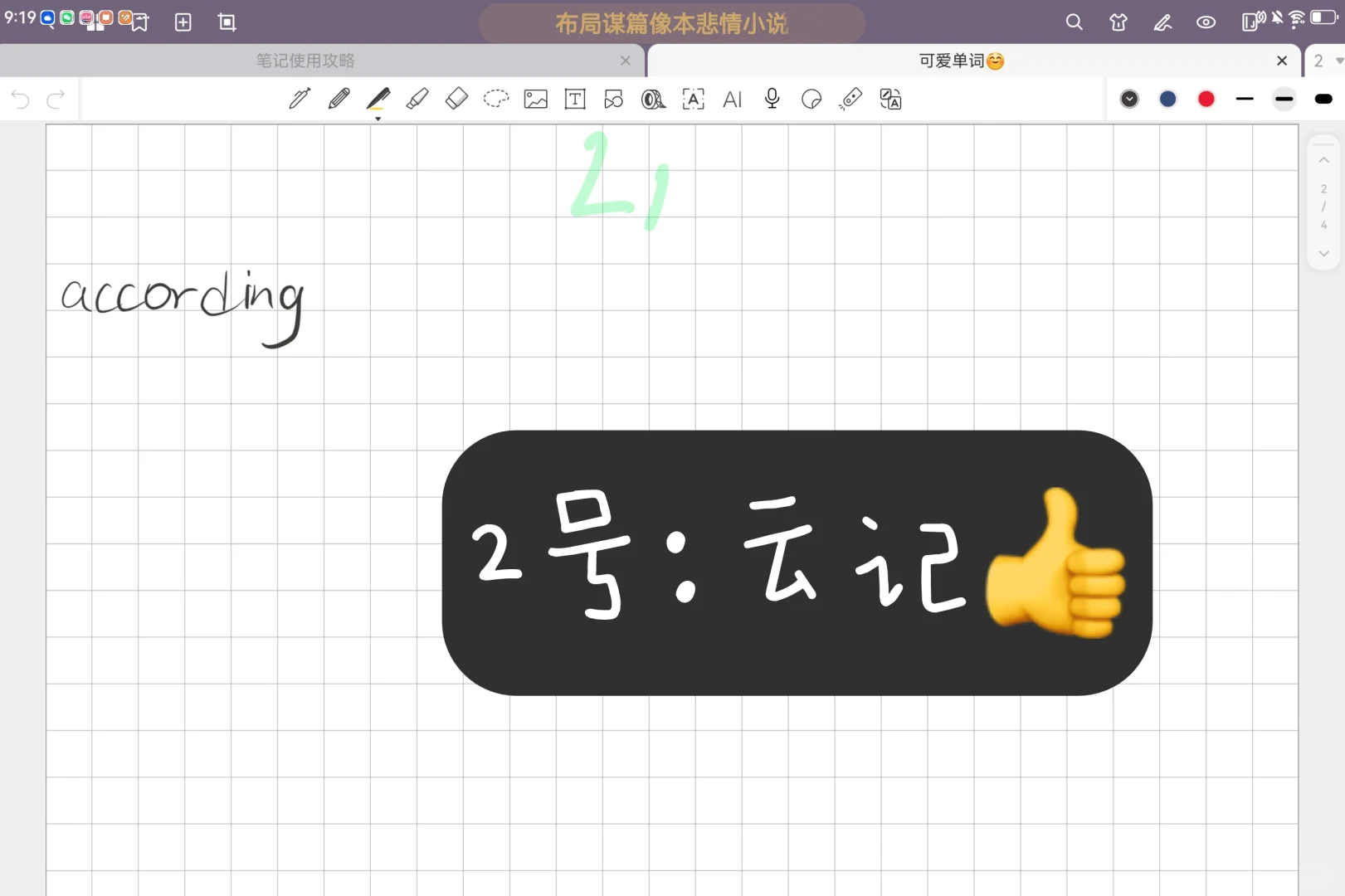Image resolution: width=1345 pixels, height=896 pixels.
Task: Pick the blue pen color
Action: point(1168,100)
